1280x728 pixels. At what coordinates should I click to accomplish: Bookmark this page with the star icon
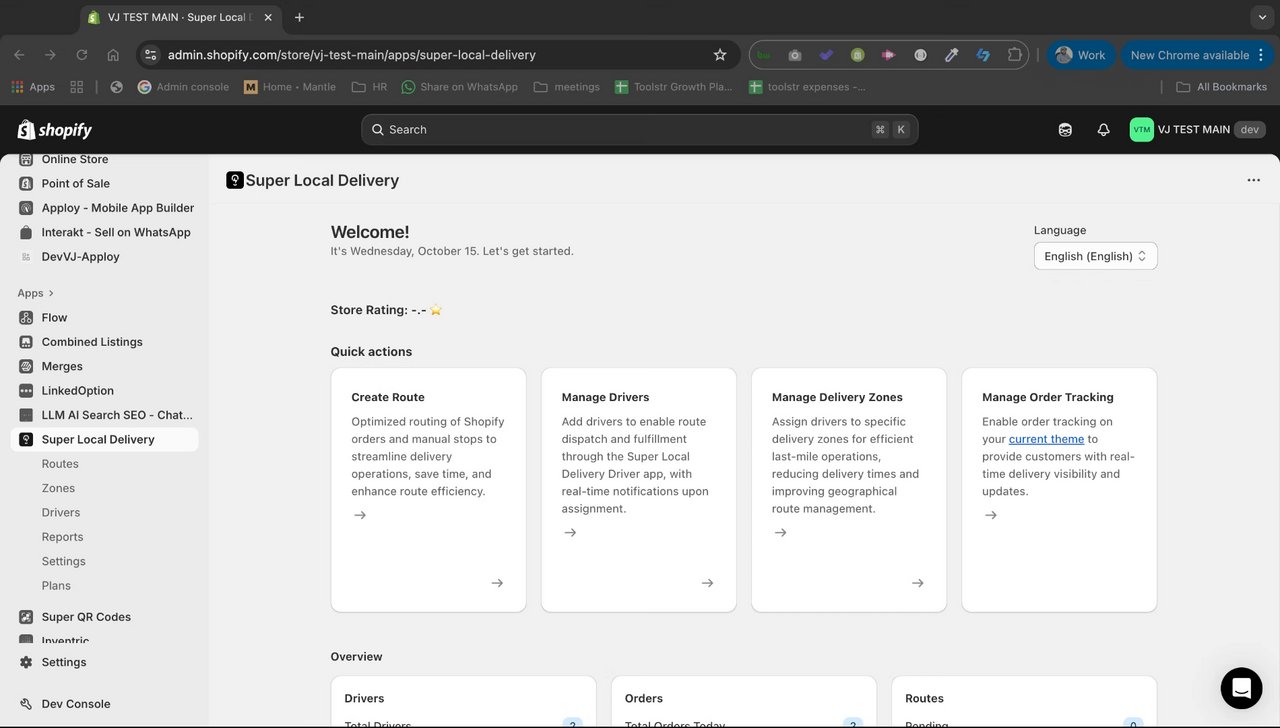[x=720, y=55]
